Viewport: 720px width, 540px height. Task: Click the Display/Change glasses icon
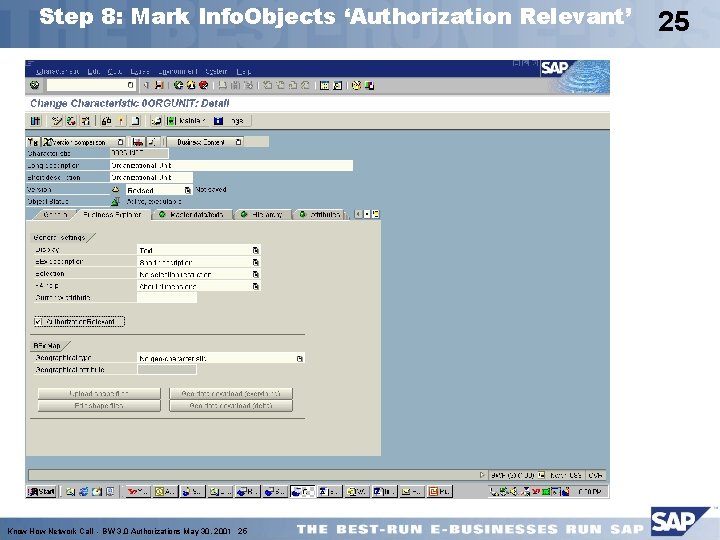pyautogui.click(x=57, y=121)
